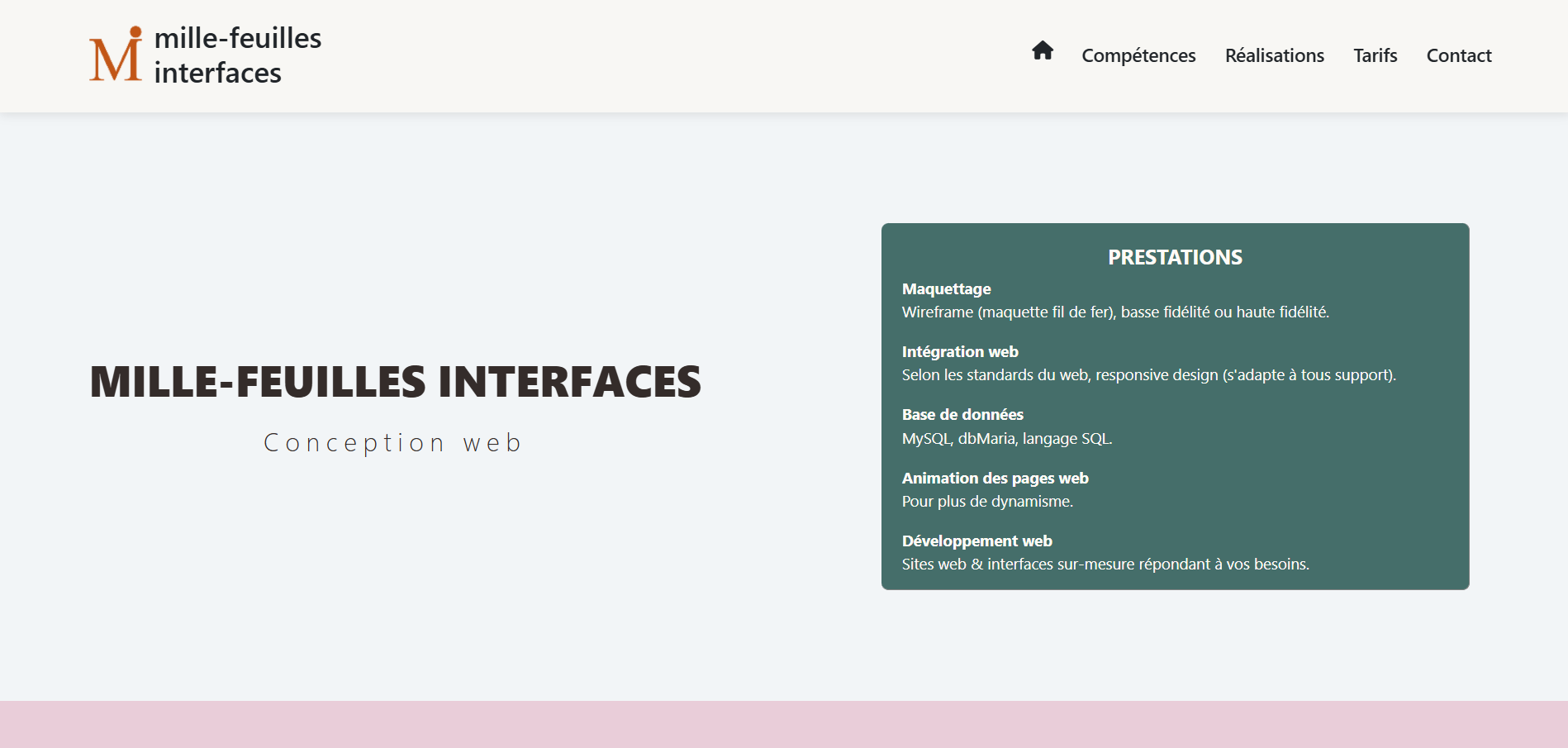Open the Réalisations page
The image size is (1568, 748).
[1275, 55]
